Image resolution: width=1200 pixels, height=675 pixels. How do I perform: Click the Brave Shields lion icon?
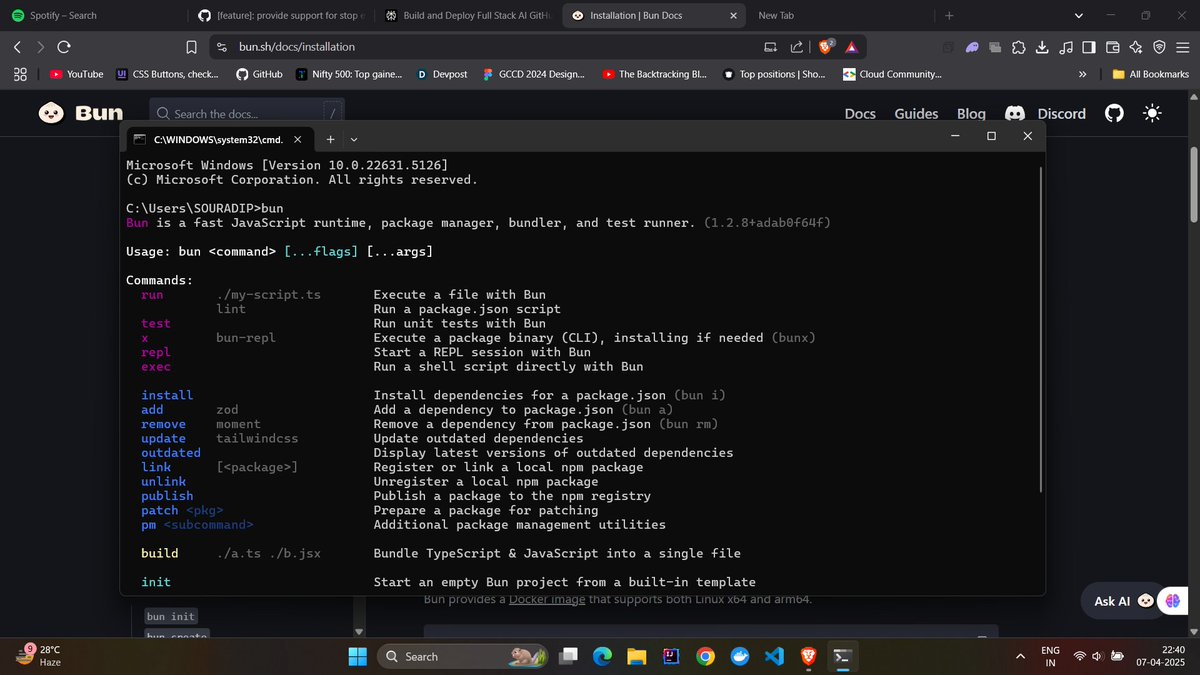[825, 46]
